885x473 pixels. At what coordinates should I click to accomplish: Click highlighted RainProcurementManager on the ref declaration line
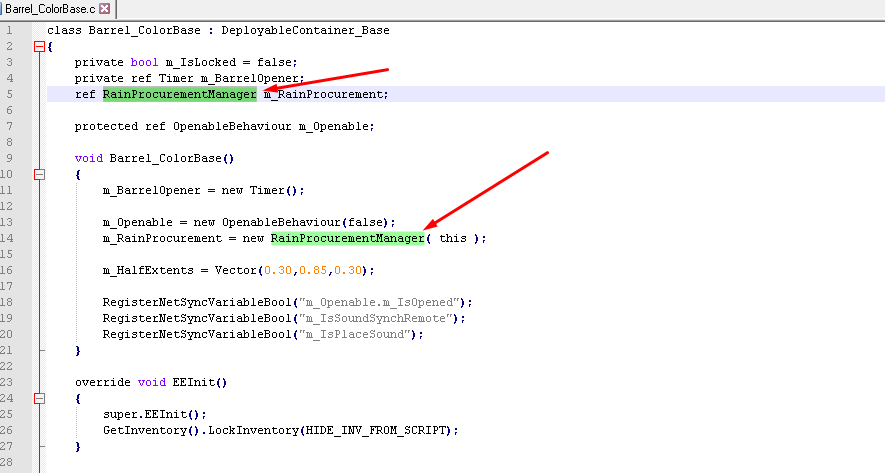coord(179,94)
